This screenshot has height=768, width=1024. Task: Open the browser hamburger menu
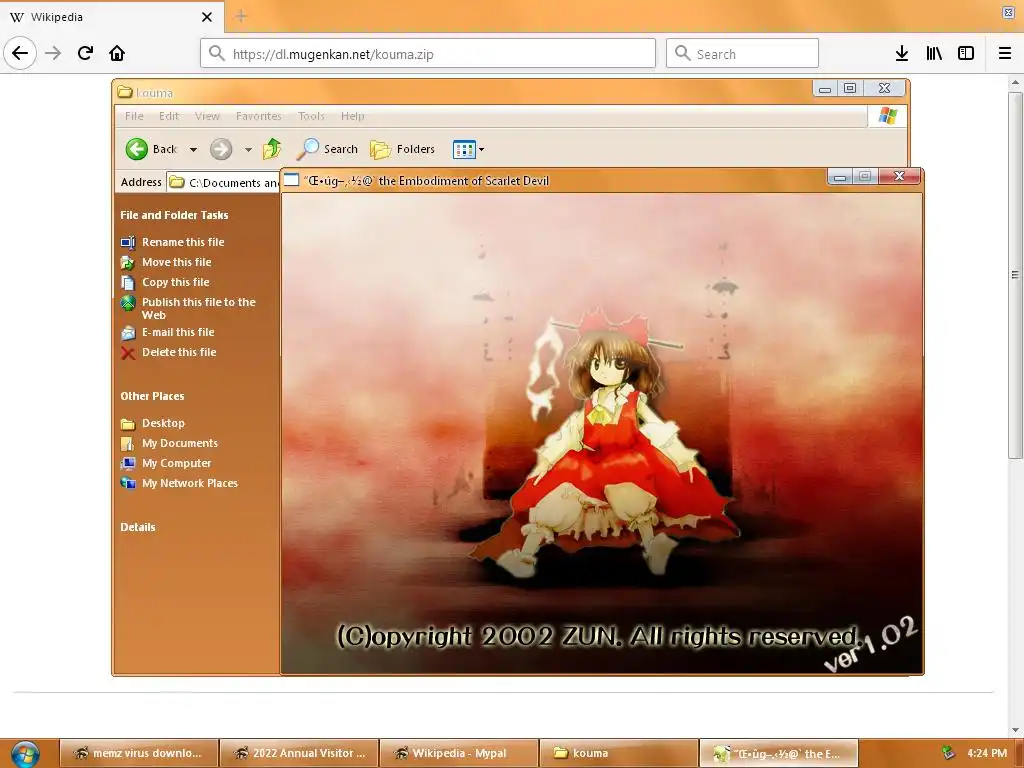[1005, 54]
